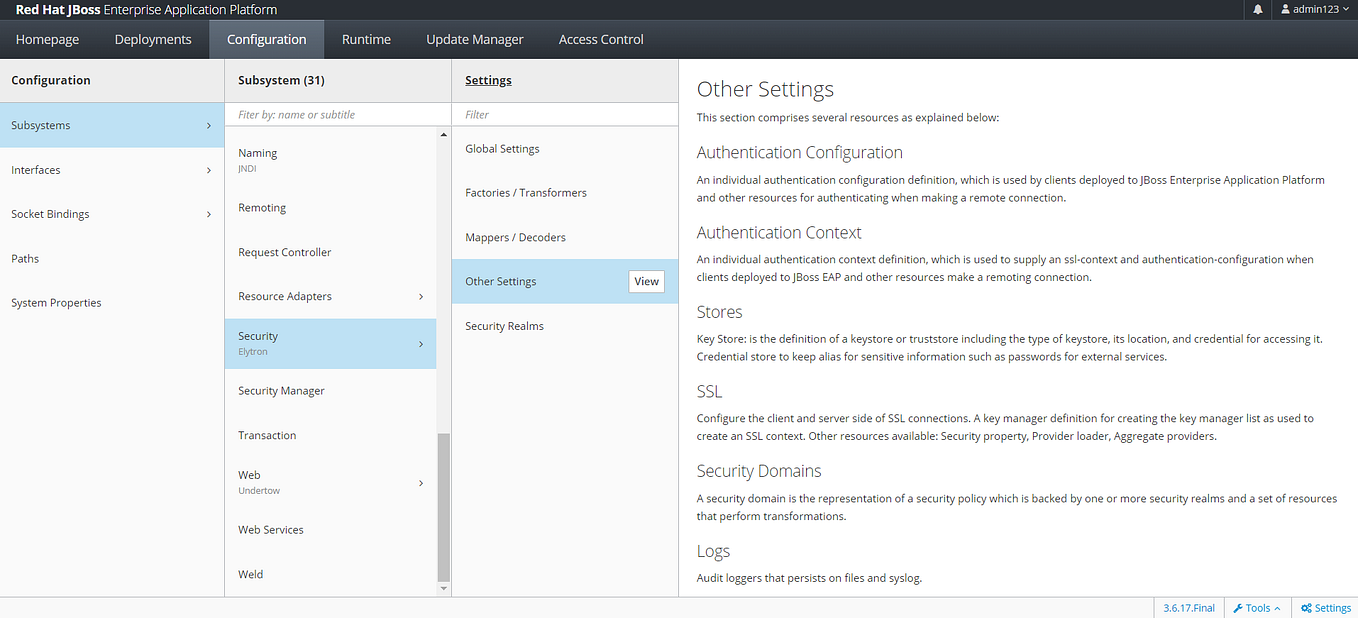The height and width of the screenshot is (618, 1358).
Task: Click the subsystem list scroll-up arrow
Action: pyautogui.click(x=444, y=134)
